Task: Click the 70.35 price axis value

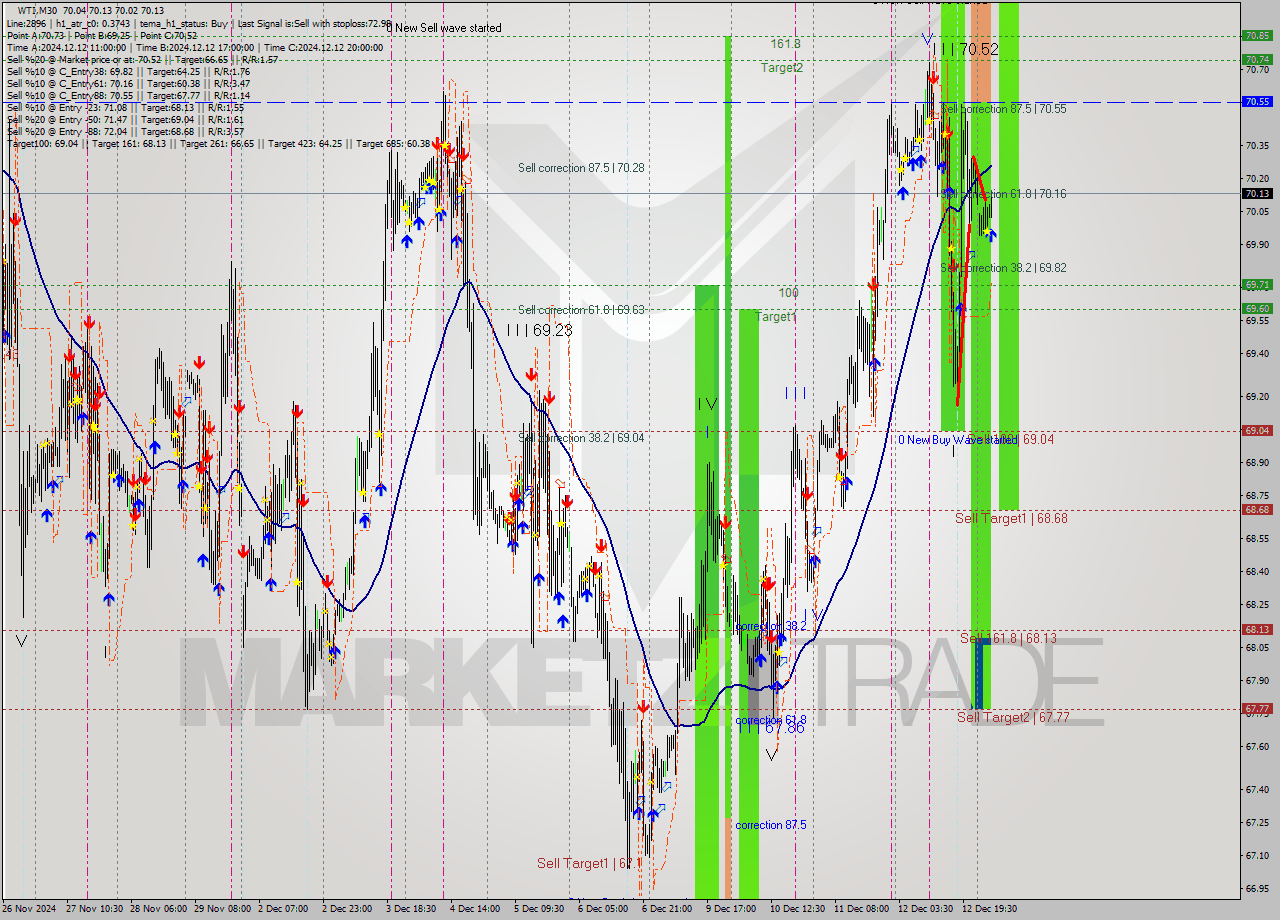Action: pyautogui.click(x=1257, y=146)
